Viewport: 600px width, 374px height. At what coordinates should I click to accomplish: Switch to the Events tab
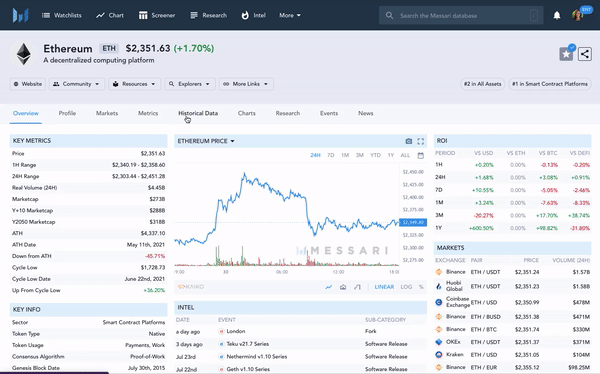[329, 113]
